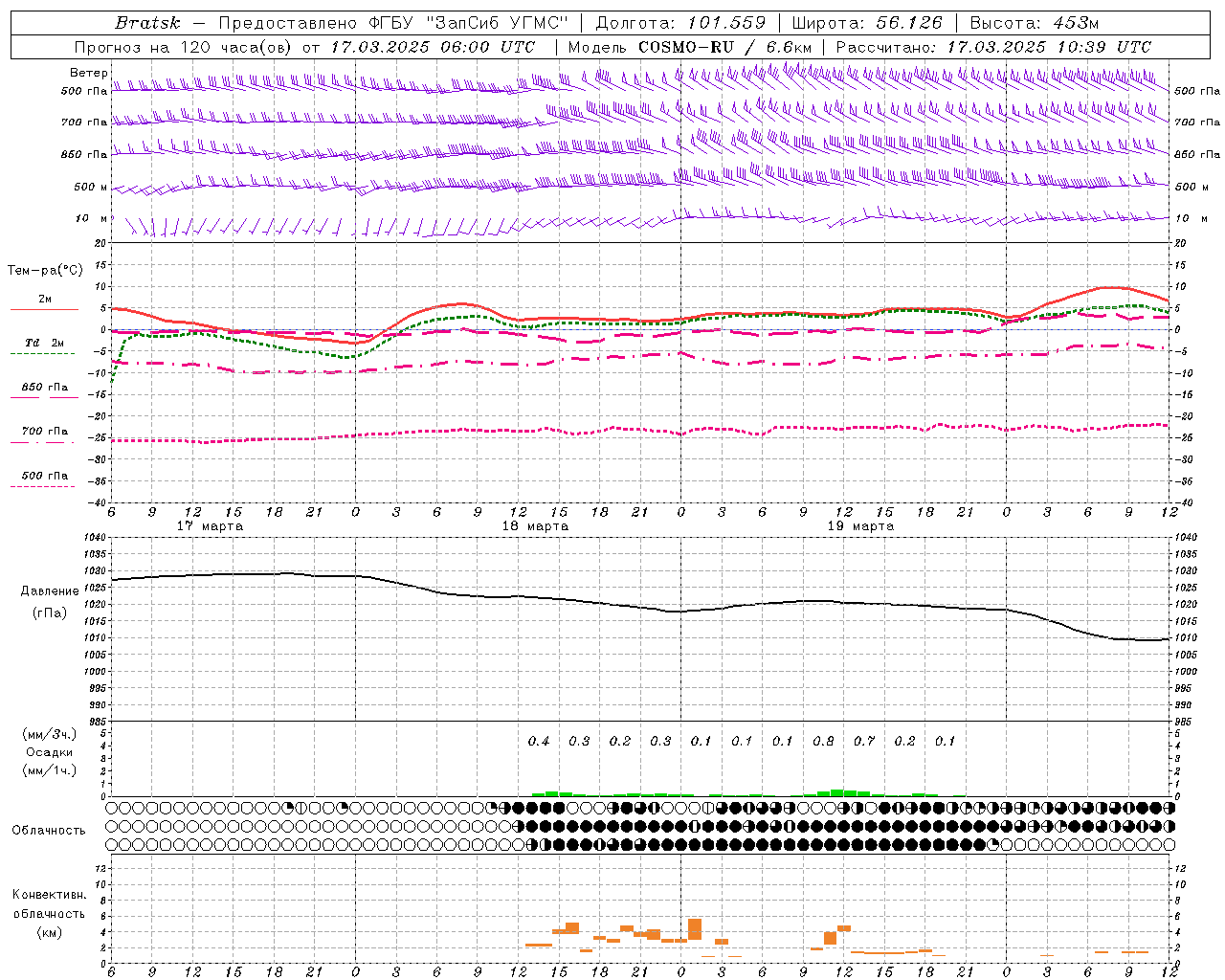The image size is (1225, 980).
Task: Click the "17 марта" date label
Action: click(211, 526)
